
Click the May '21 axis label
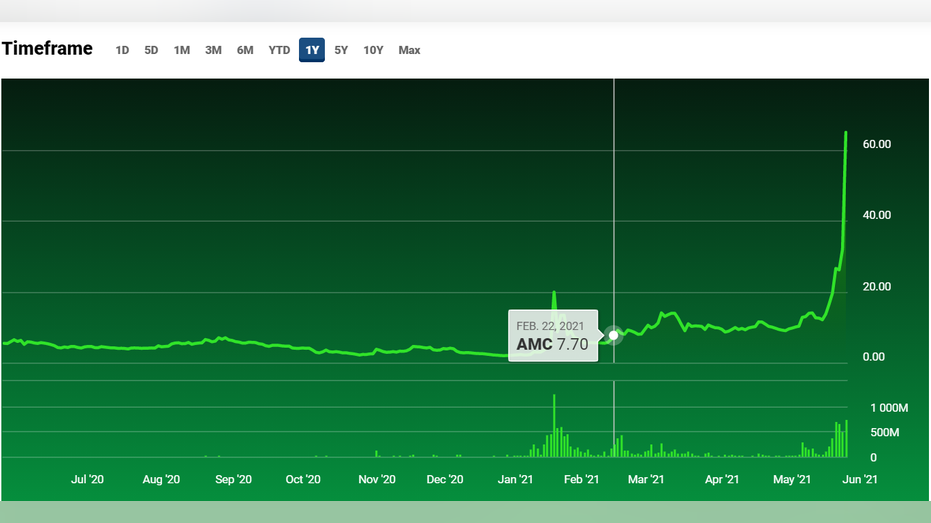click(791, 479)
